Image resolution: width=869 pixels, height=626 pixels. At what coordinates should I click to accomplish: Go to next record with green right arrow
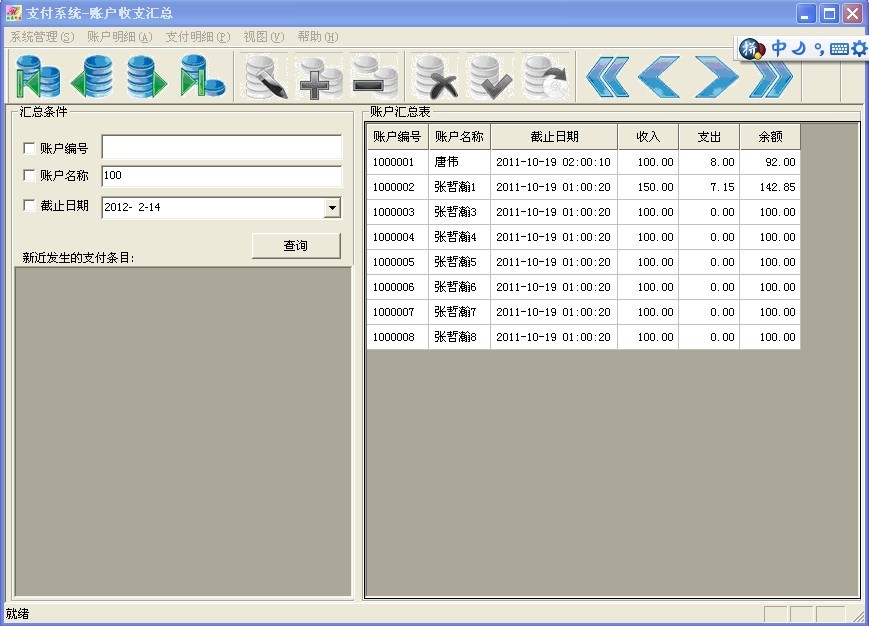point(147,77)
